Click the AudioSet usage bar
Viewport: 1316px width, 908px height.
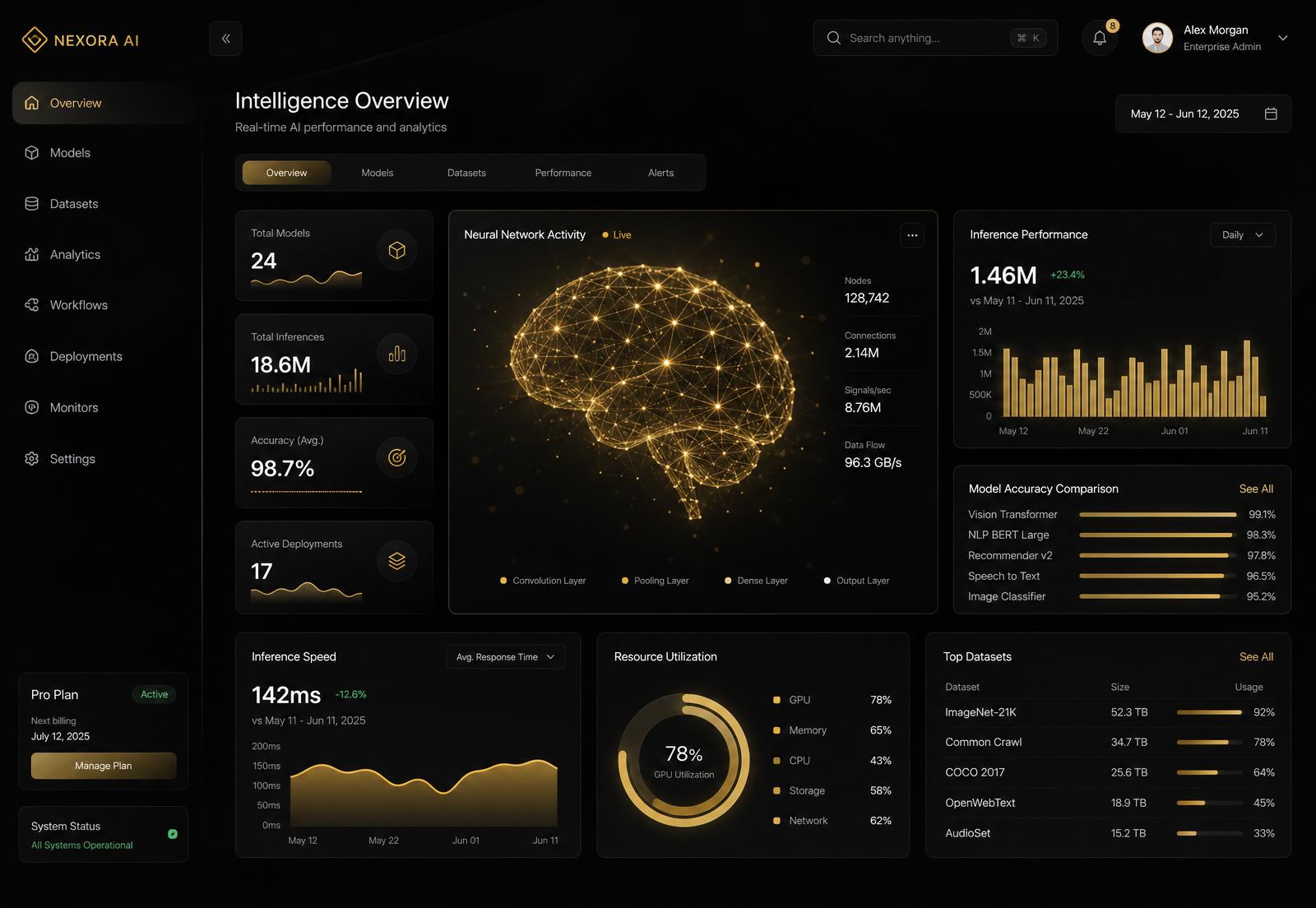[x=1209, y=833]
